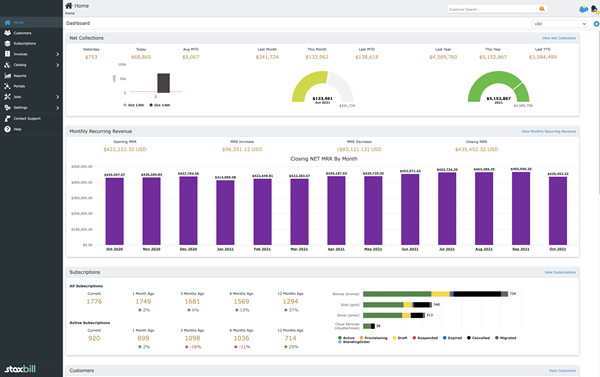Open the USD currency dropdown
This screenshot has height=377, width=600.
[559, 24]
